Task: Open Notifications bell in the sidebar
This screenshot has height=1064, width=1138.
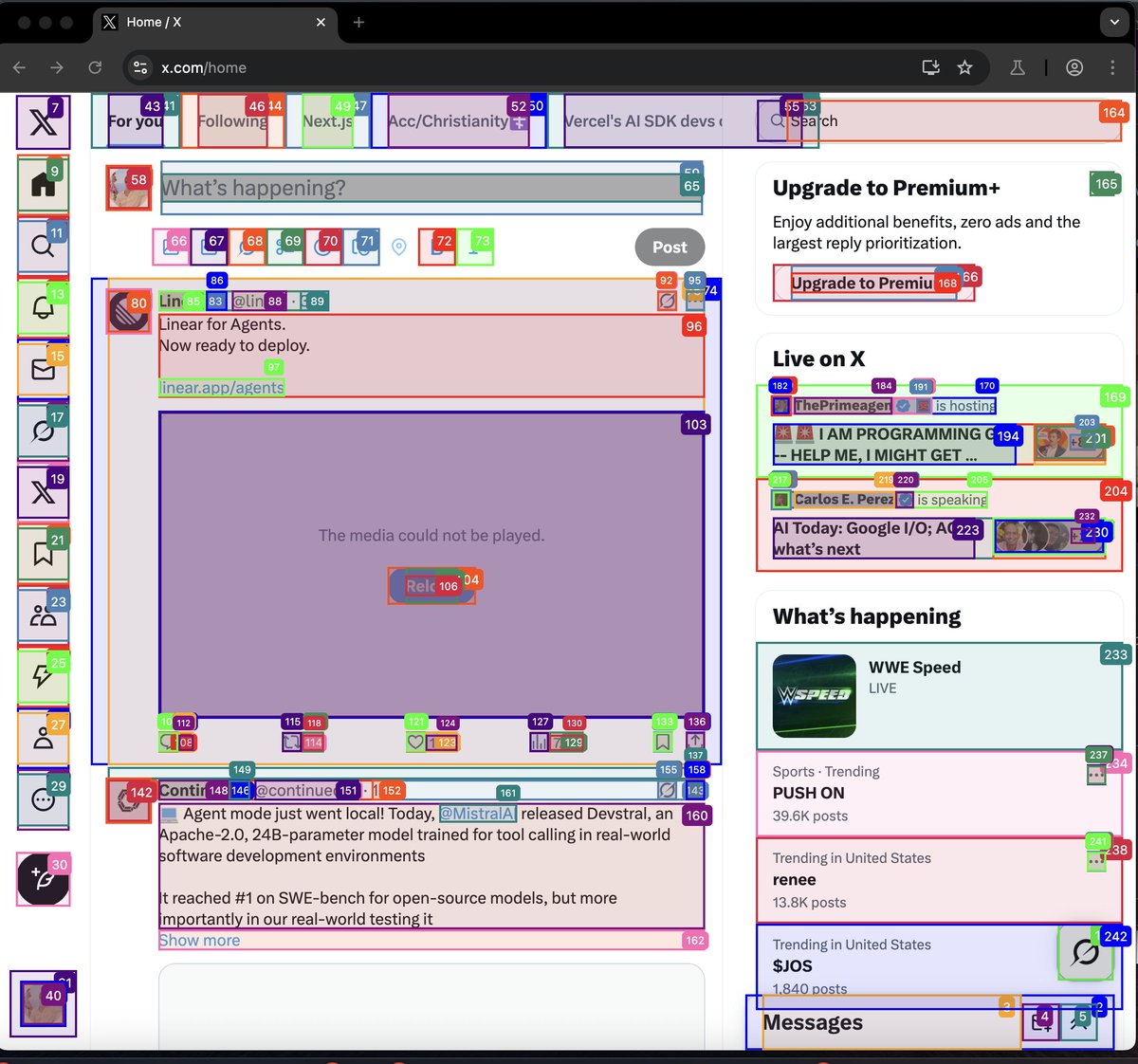Action: [43, 307]
